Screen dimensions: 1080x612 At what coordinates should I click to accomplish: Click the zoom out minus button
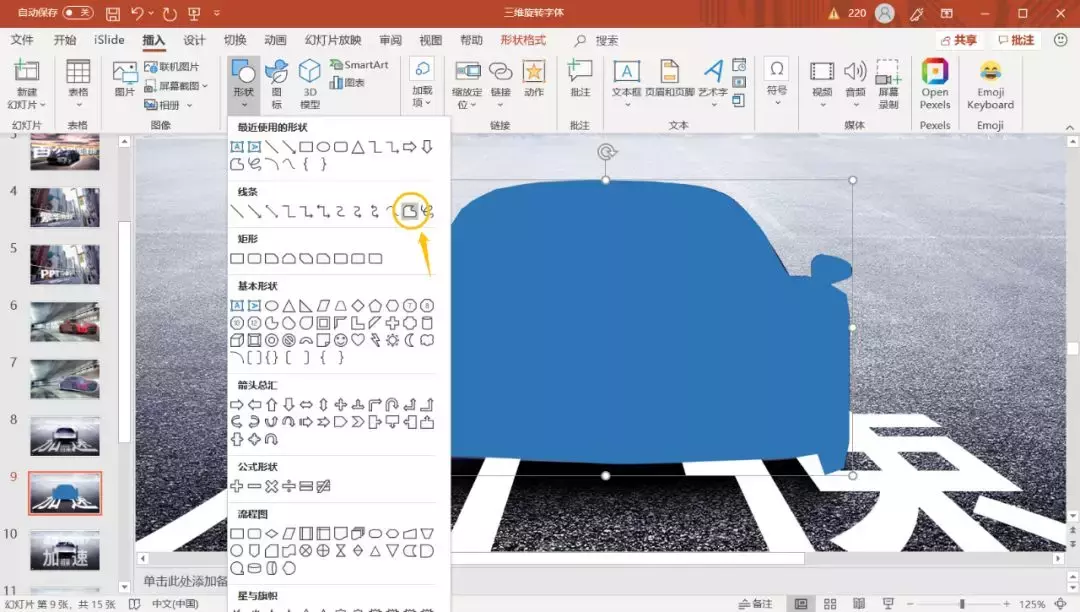[x=910, y=604]
